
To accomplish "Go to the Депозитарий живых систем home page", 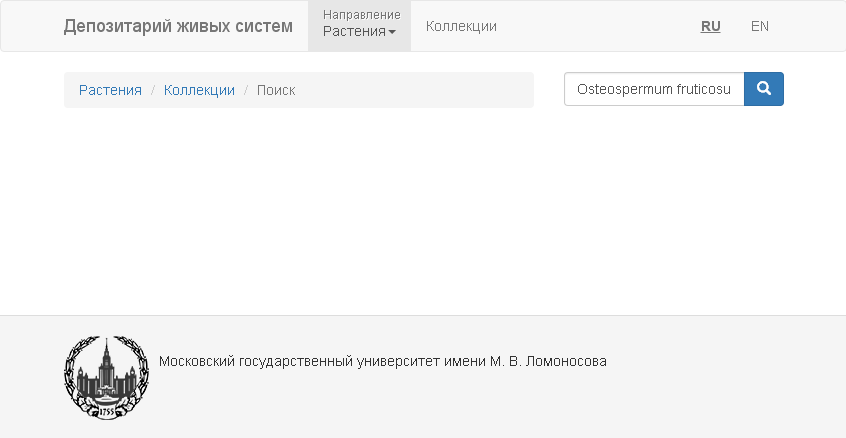I will click(x=178, y=26).
